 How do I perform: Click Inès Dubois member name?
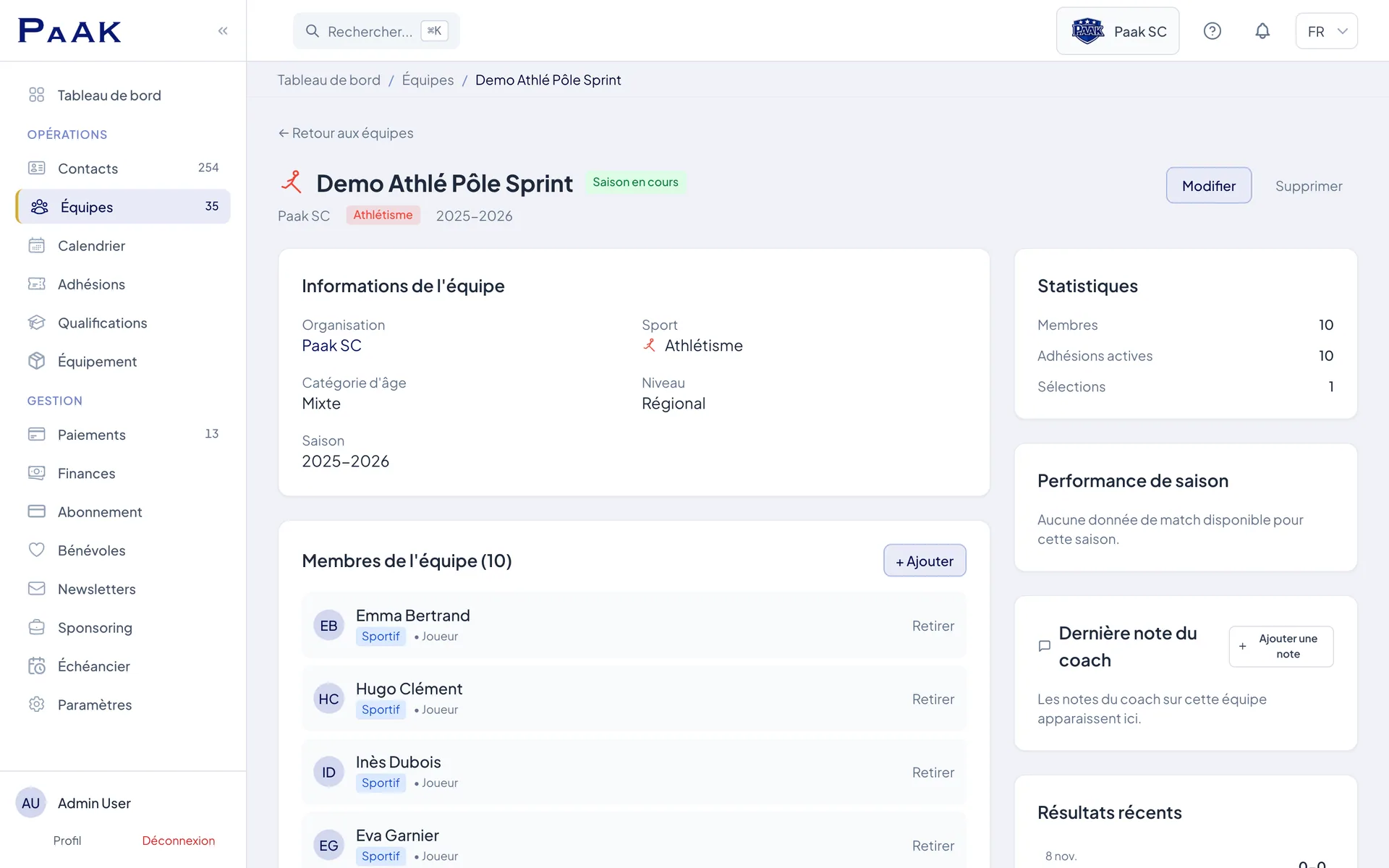point(398,762)
